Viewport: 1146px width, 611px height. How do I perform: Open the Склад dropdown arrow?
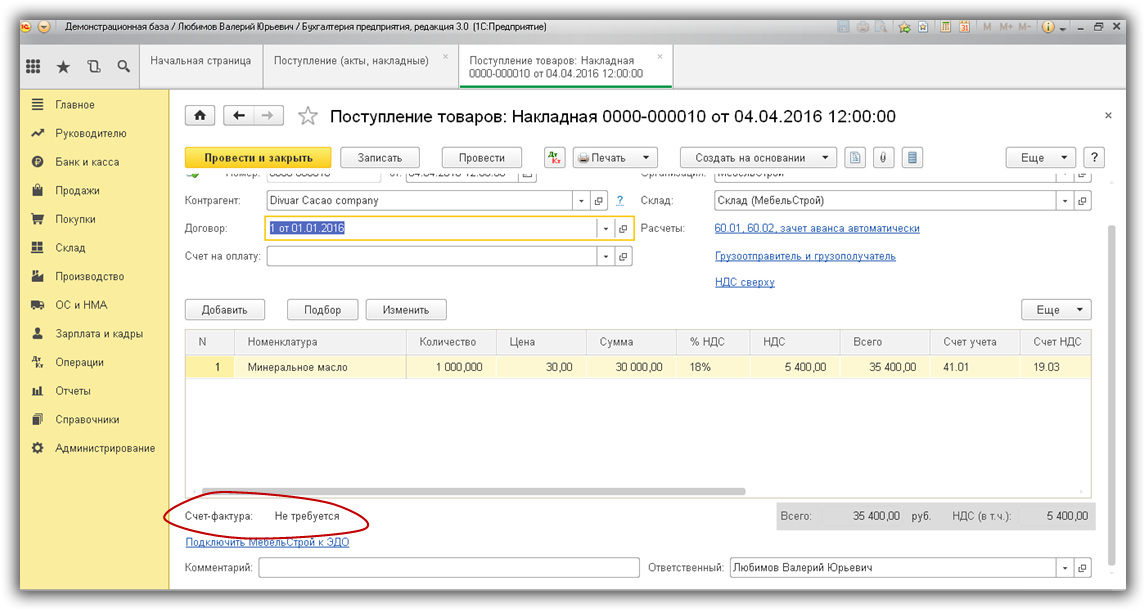point(1065,201)
